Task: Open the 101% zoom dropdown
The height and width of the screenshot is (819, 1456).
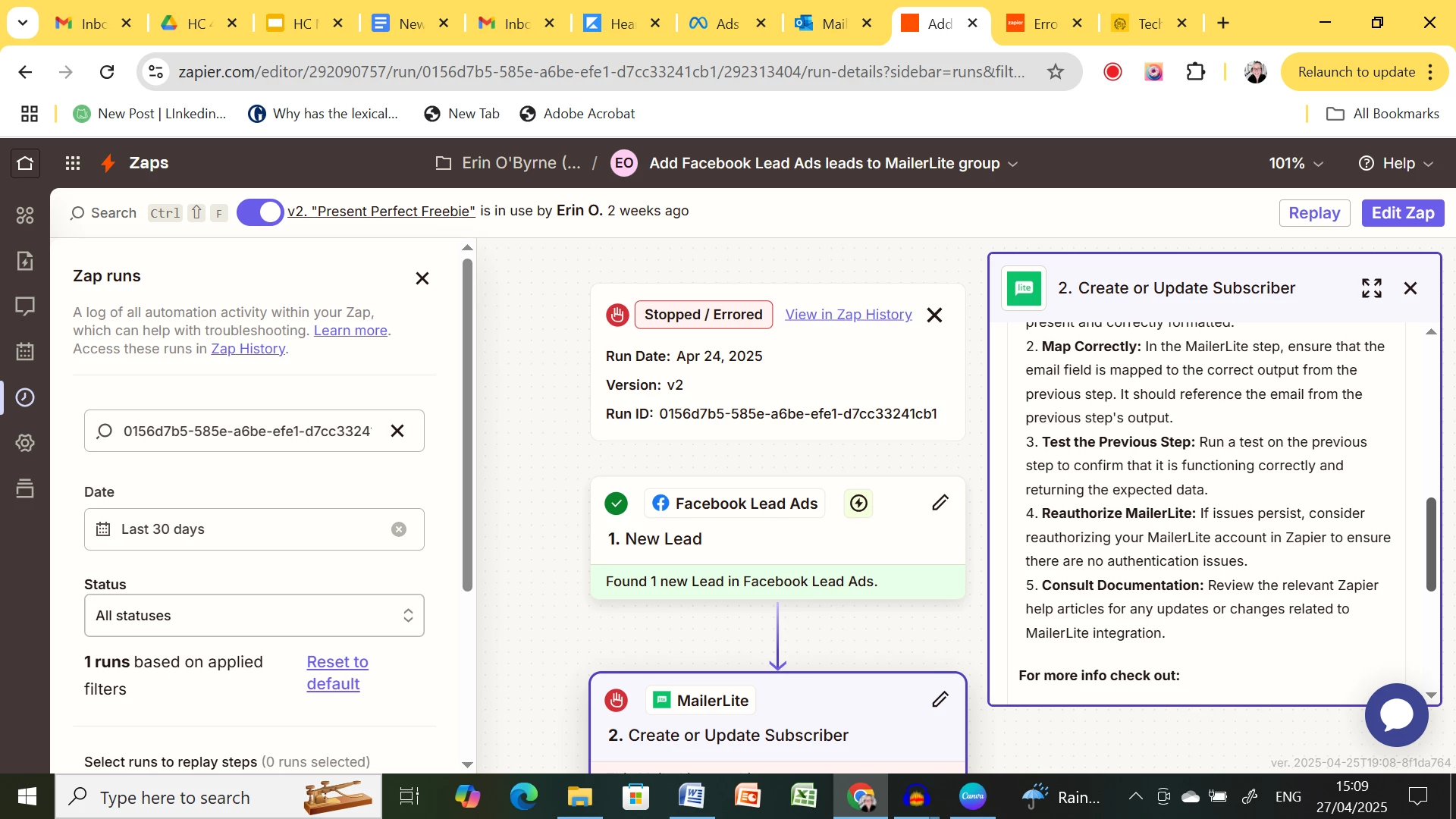Action: tap(1296, 163)
